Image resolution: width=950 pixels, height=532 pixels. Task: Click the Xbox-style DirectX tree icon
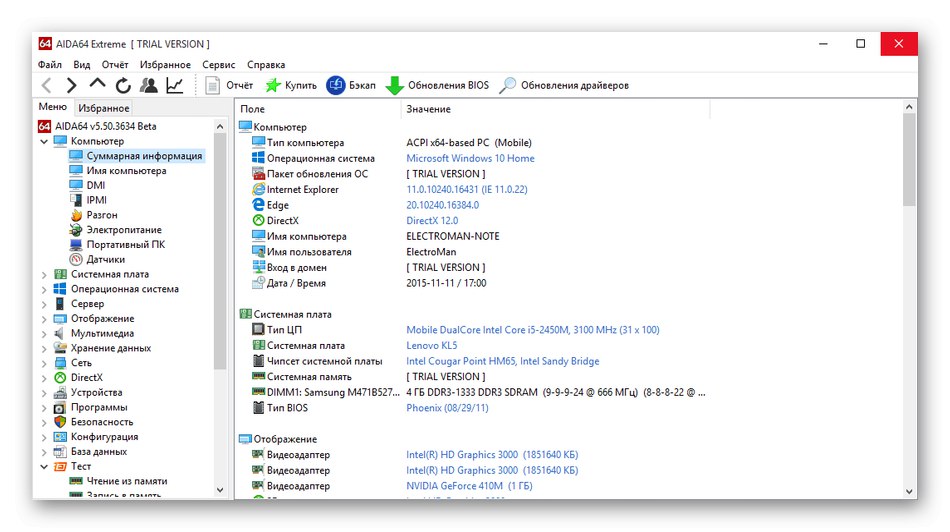click(60, 377)
